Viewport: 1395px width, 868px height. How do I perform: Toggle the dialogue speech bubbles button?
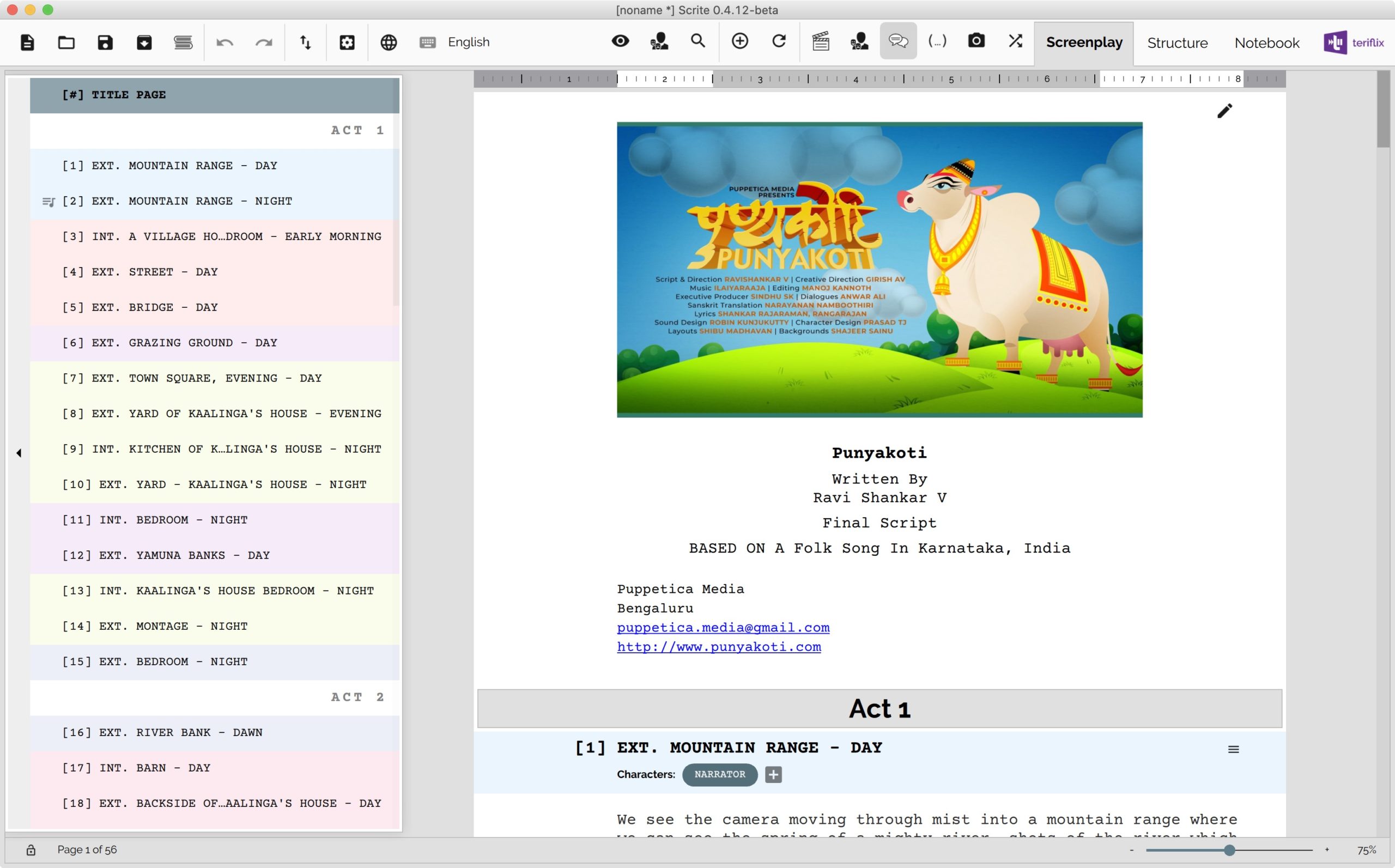click(898, 41)
